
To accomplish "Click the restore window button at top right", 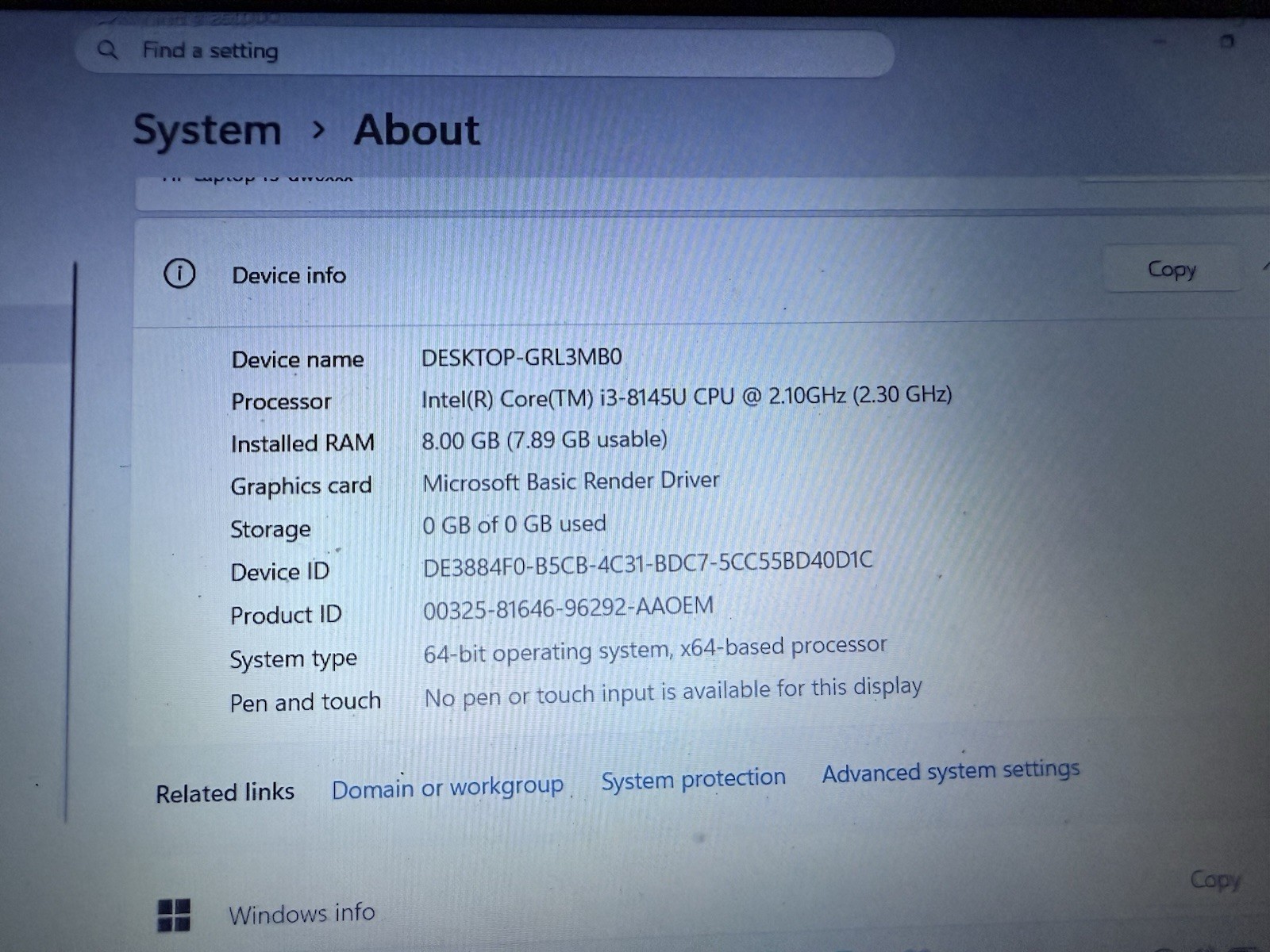I will 1227,41.
